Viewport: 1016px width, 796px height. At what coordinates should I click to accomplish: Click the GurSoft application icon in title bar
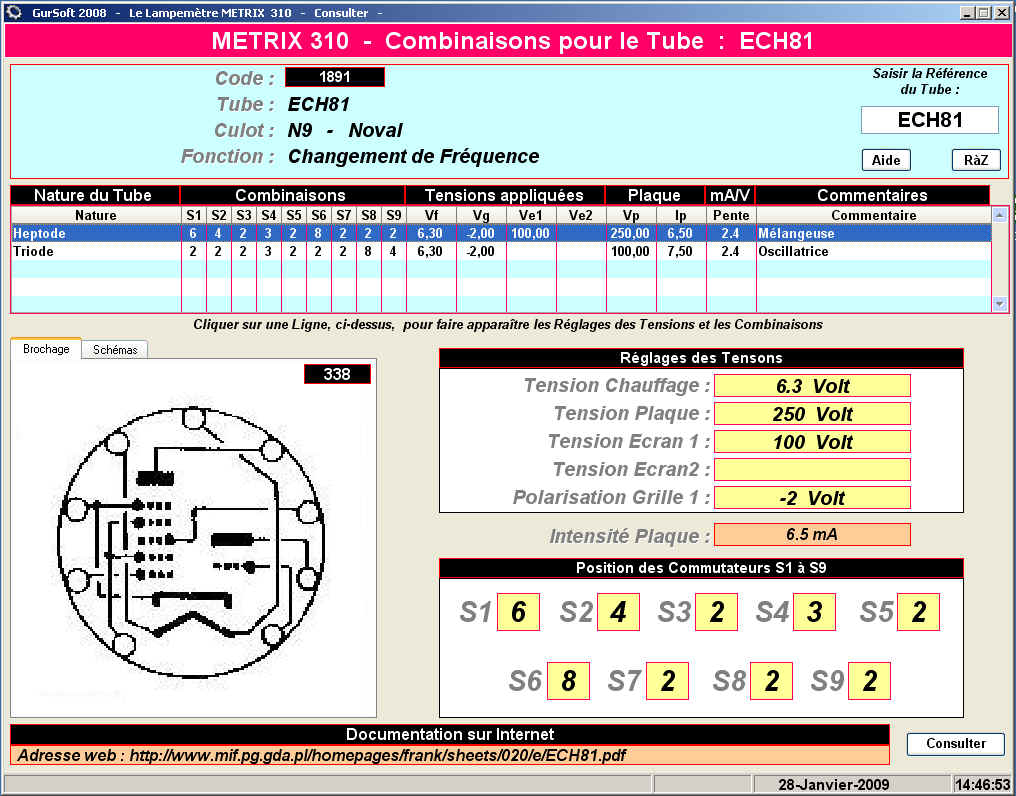pyautogui.click(x=14, y=12)
